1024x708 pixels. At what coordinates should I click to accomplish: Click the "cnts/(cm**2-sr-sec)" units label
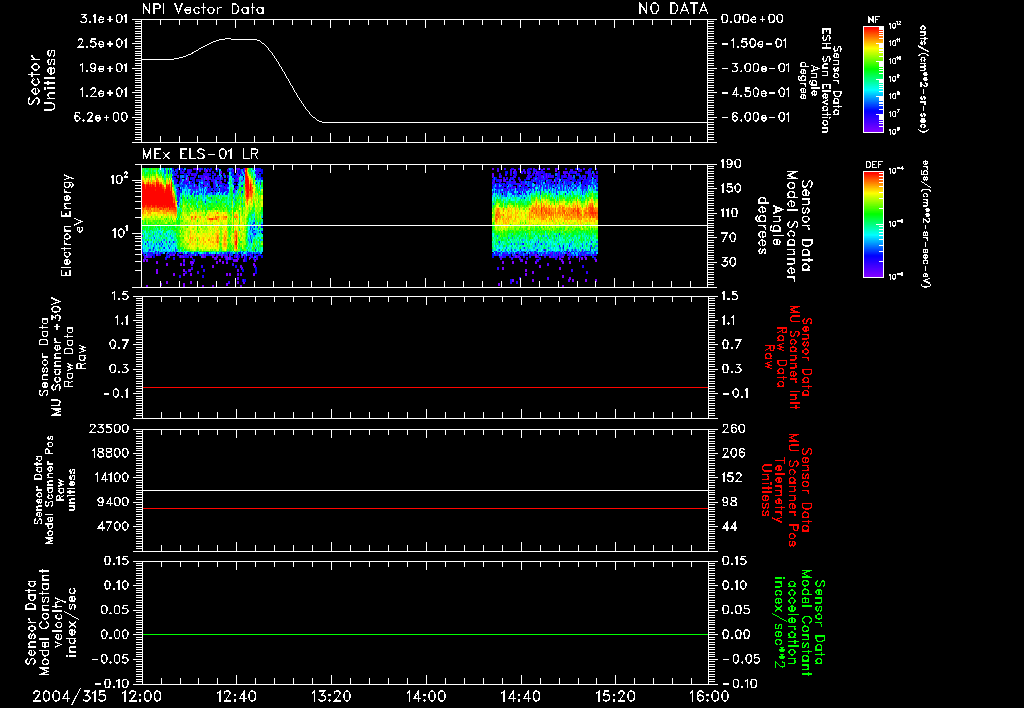[x=923, y=79]
